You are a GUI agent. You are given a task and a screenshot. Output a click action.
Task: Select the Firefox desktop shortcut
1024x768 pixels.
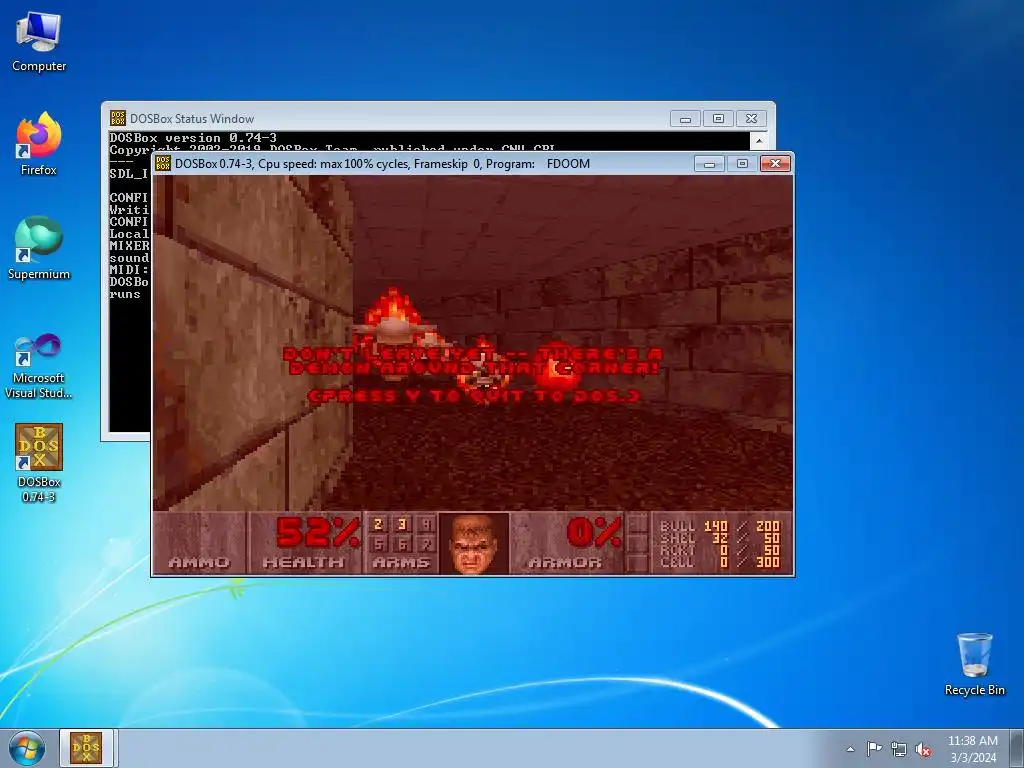pyautogui.click(x=39, y=144)
